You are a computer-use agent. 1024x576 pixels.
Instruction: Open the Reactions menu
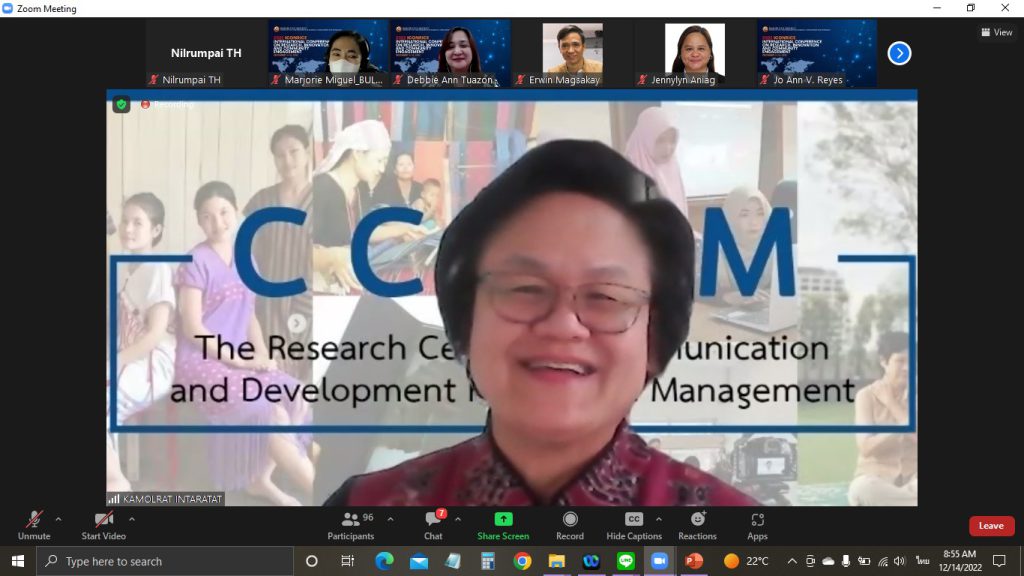[x=697, y=526]
